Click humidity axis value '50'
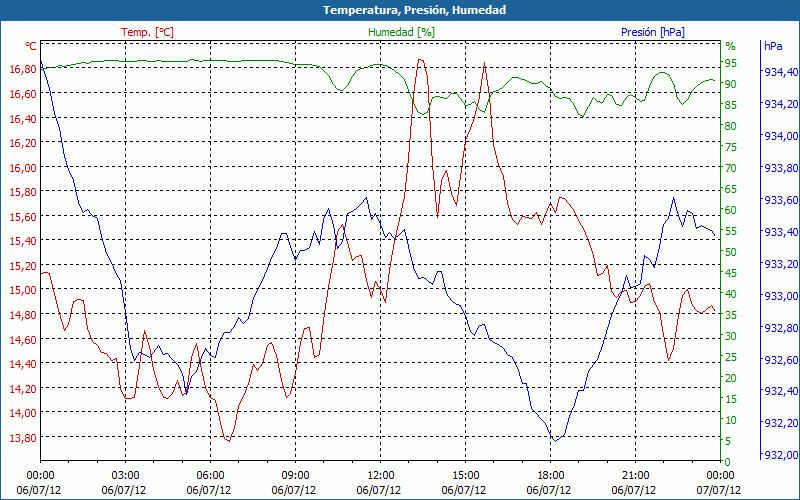800x500 pixels. 731,252
